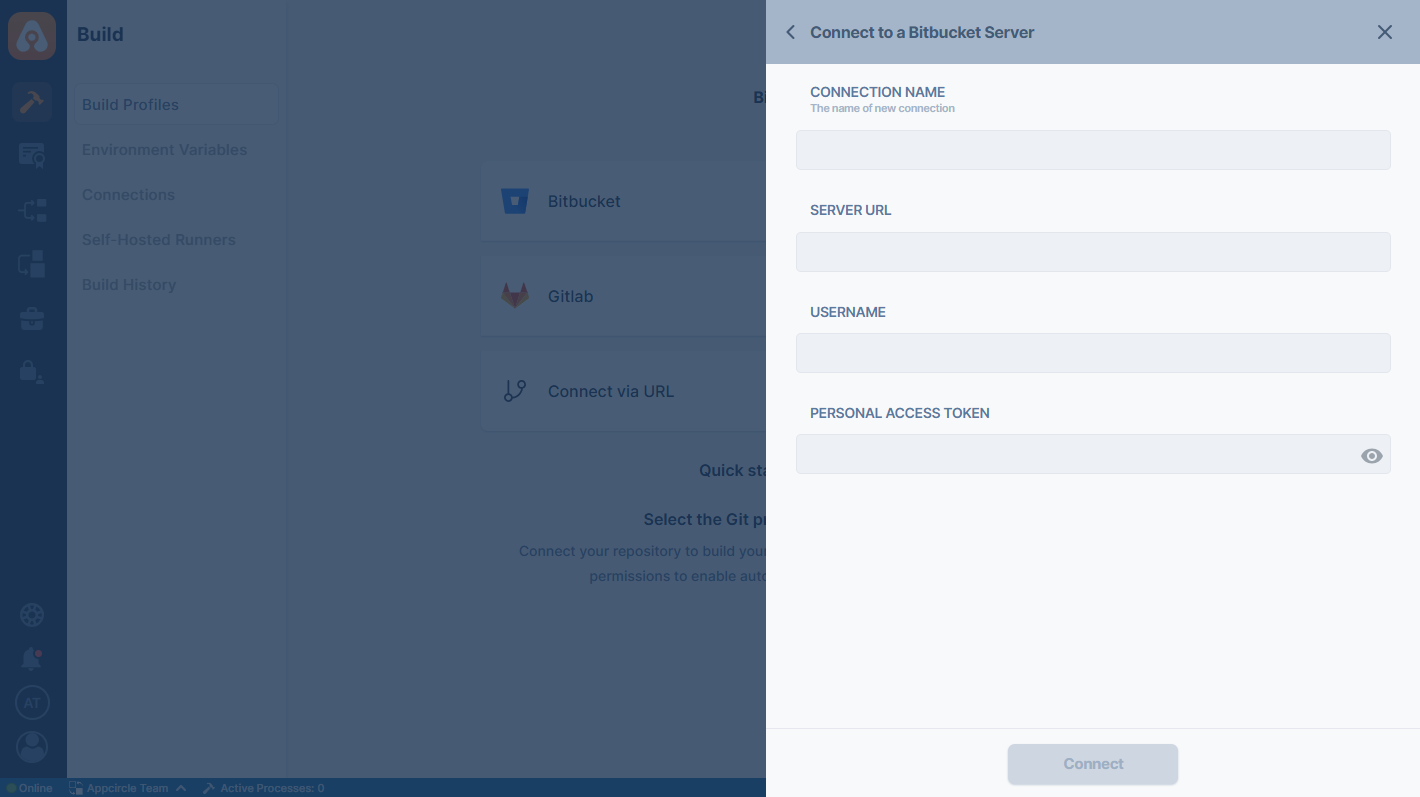
Task: Focus the Server URL input field
Action: point(1093,252)
